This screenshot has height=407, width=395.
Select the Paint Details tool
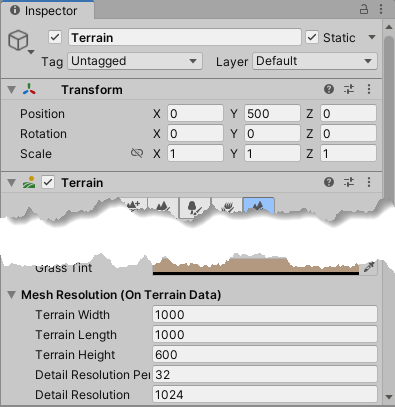[x=227, y=207]
